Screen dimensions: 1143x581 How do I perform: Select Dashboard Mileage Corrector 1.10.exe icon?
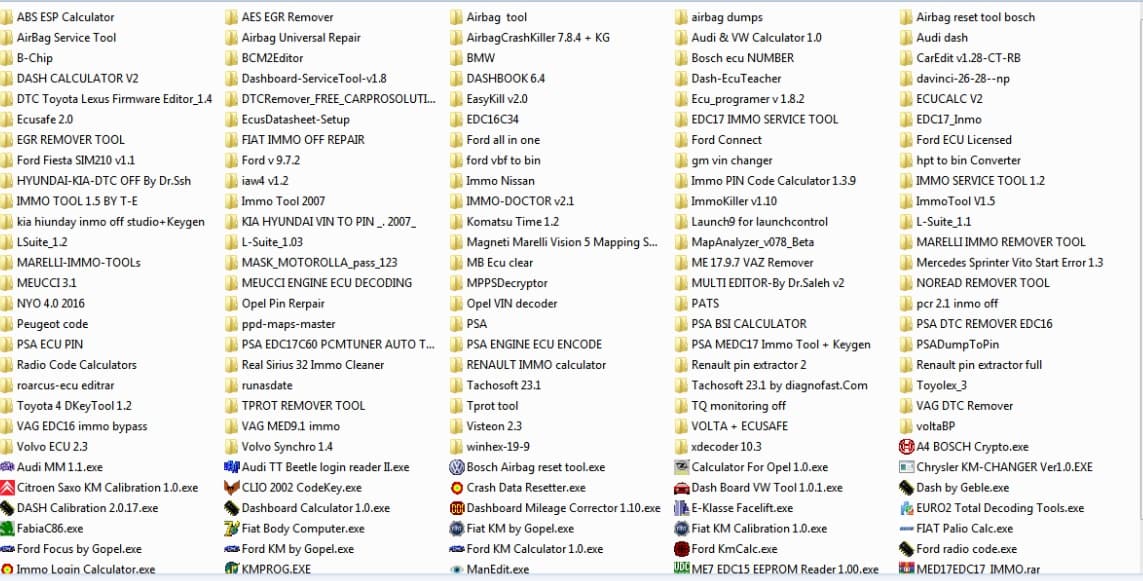456,508
